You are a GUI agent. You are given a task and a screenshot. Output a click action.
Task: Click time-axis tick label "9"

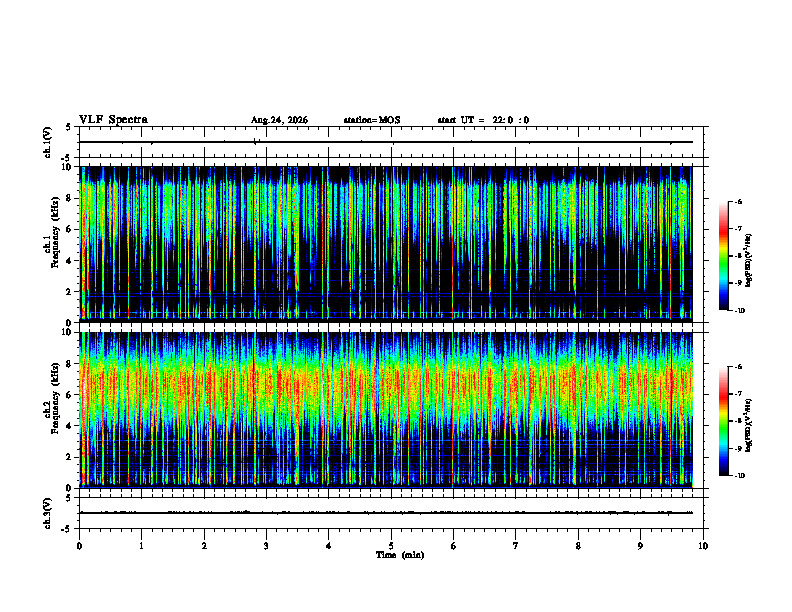click(x=640, y=546)
